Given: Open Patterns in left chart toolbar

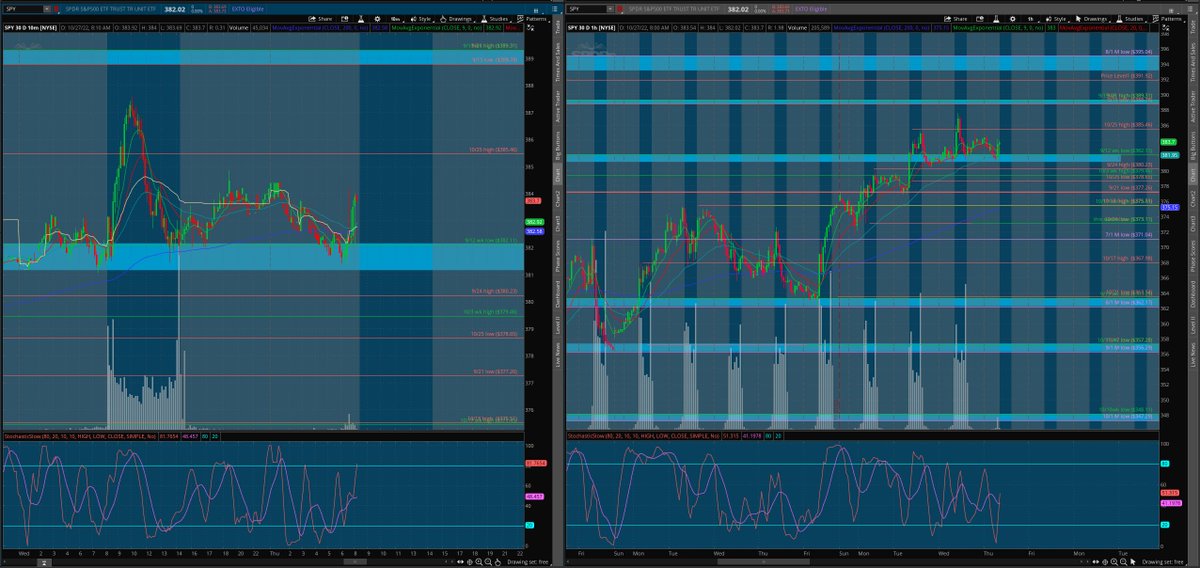Looking at the screenshot, I should (533, 19).
